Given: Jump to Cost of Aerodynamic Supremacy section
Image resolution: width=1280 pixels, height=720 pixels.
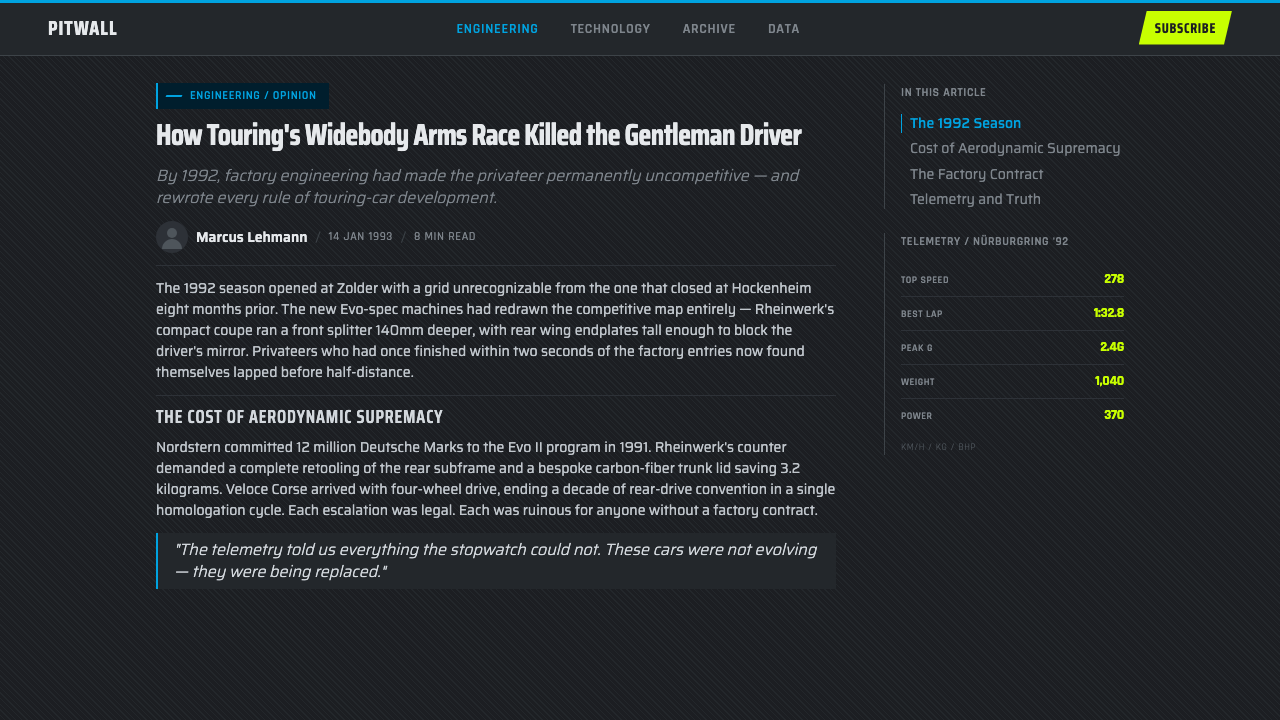Looking at the screenshot, I should (1015, 148).
